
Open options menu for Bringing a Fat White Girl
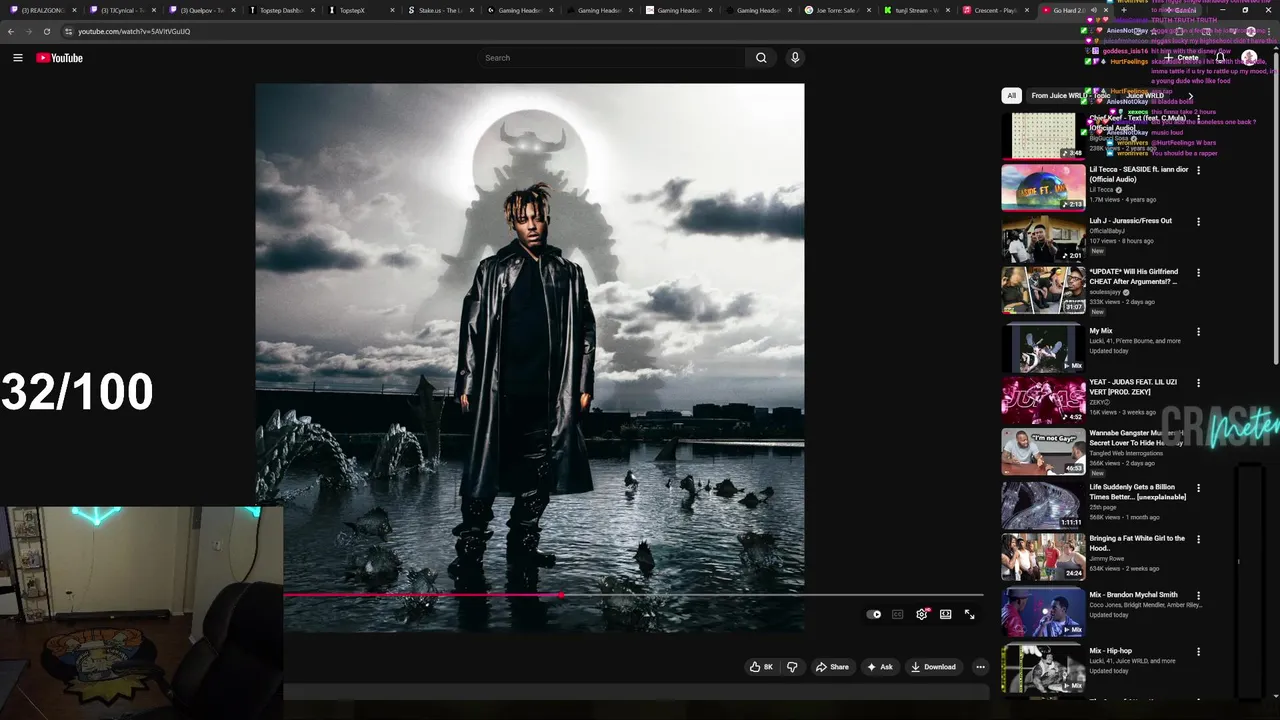(1198, 539)
